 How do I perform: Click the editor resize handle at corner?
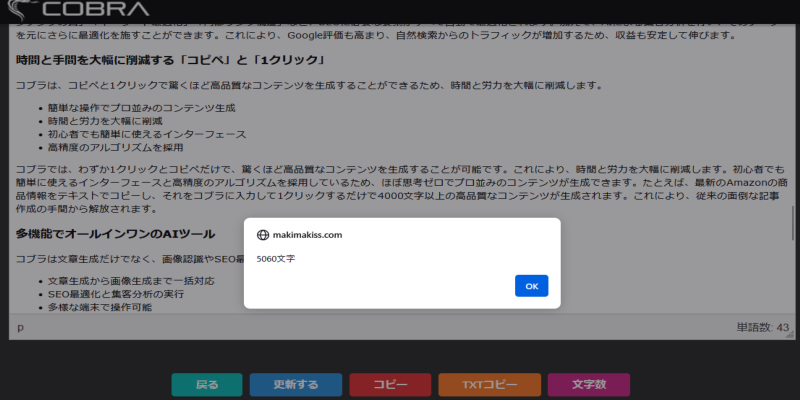pos(791,335)
